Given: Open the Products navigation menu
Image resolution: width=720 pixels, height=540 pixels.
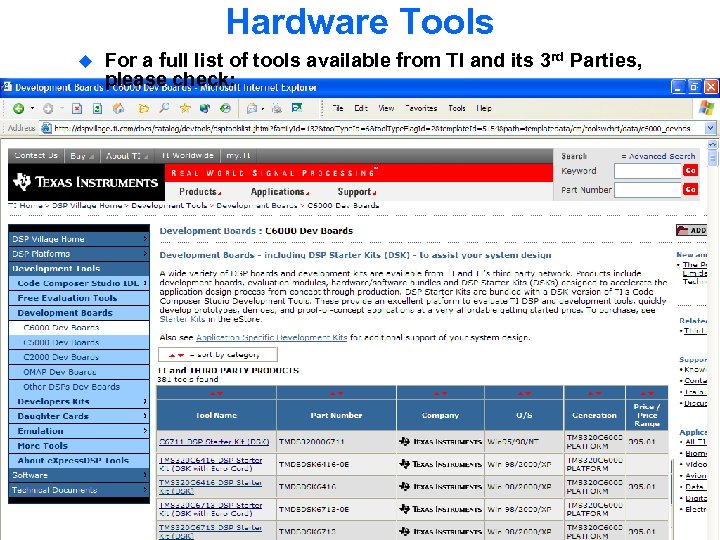Looking at the screenshot, I should point(200,192).
